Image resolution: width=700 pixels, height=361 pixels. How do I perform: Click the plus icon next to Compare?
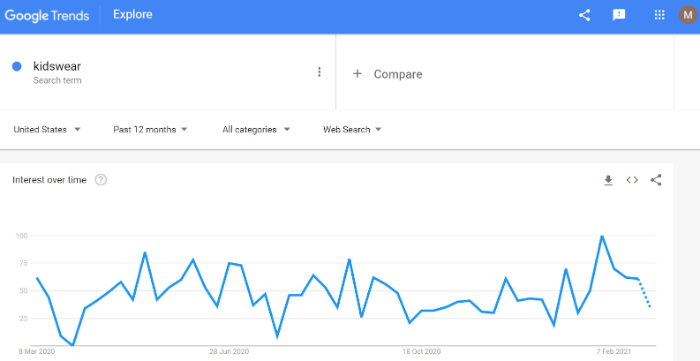(x=357, y=74)
